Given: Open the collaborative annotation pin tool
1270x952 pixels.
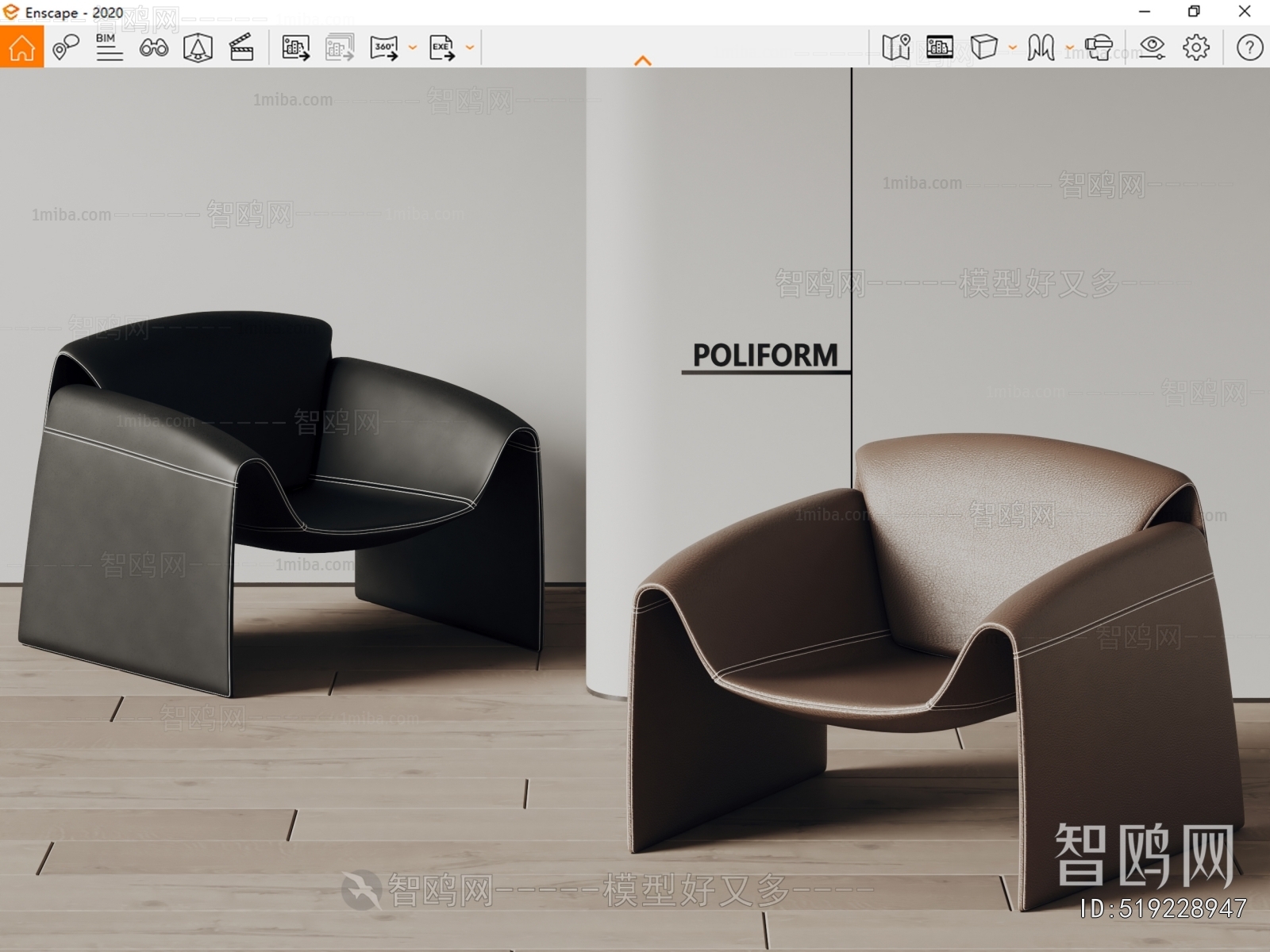Looking at the screenshot, I should click(x=66, y=48).
